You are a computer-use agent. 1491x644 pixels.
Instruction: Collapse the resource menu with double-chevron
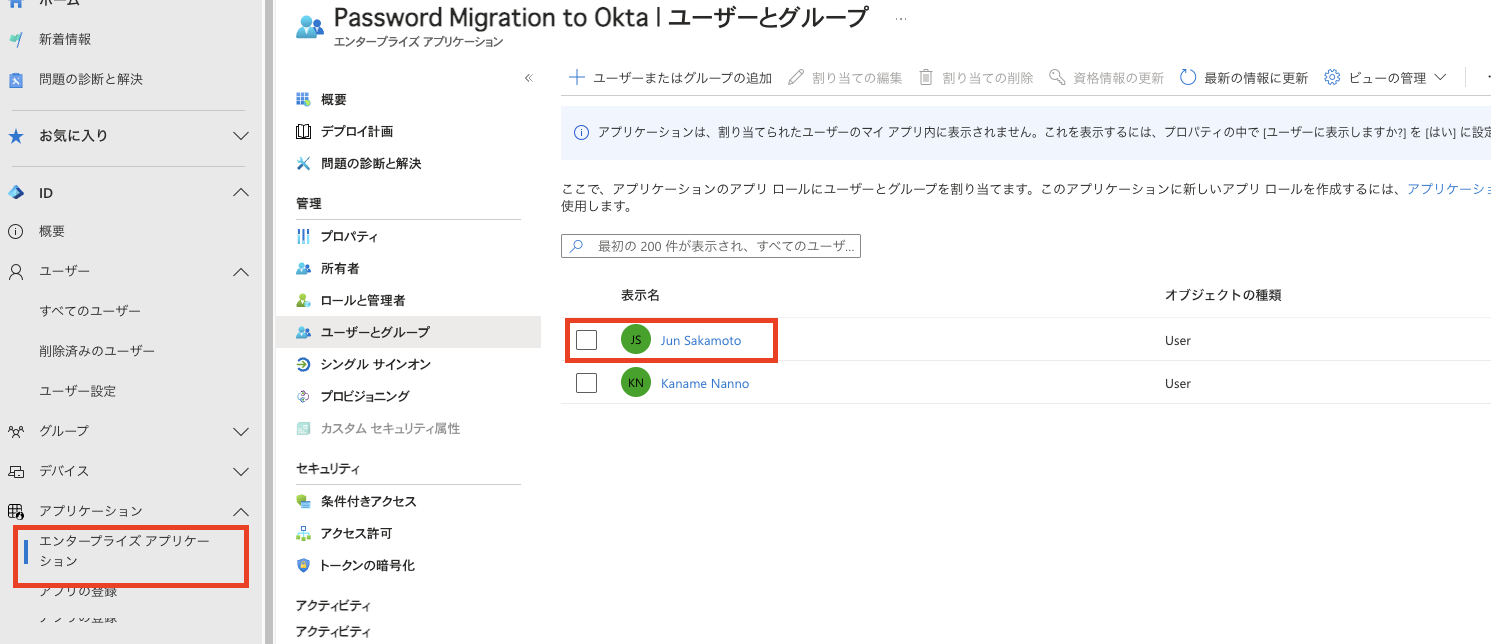(529, 78)
